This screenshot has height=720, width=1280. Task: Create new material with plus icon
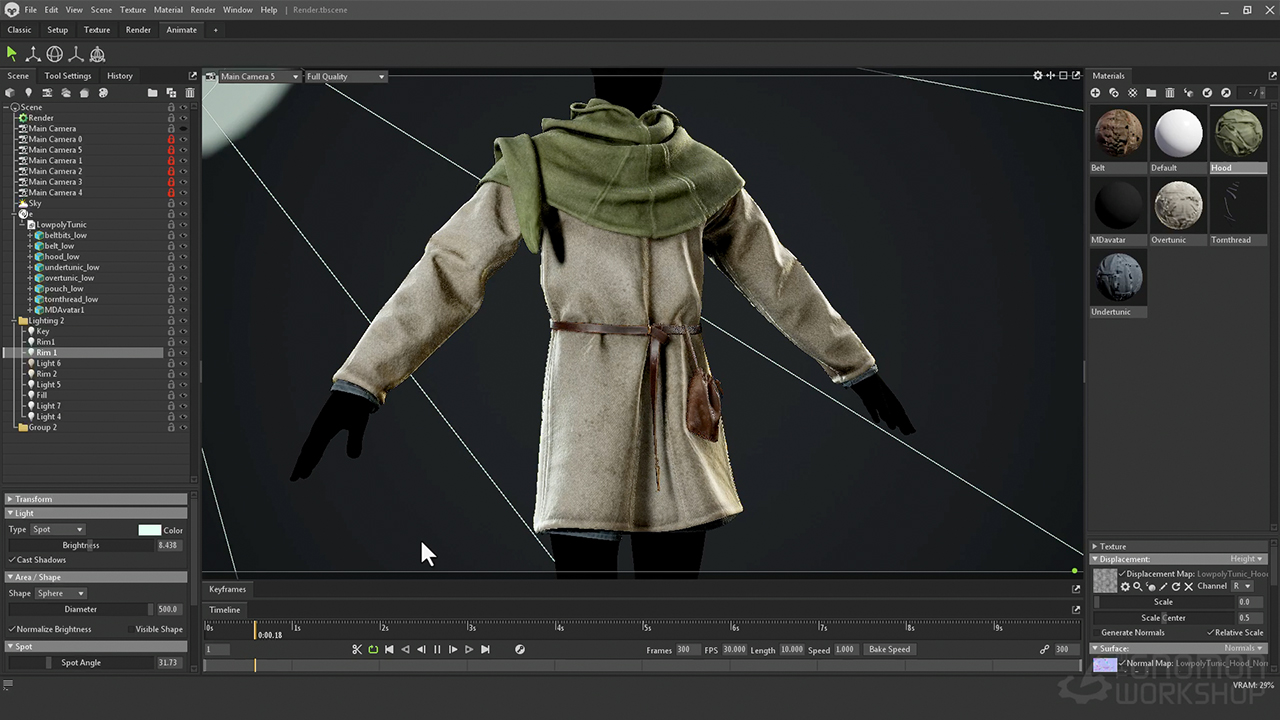pyautogui.click(x=1096, y=93)
